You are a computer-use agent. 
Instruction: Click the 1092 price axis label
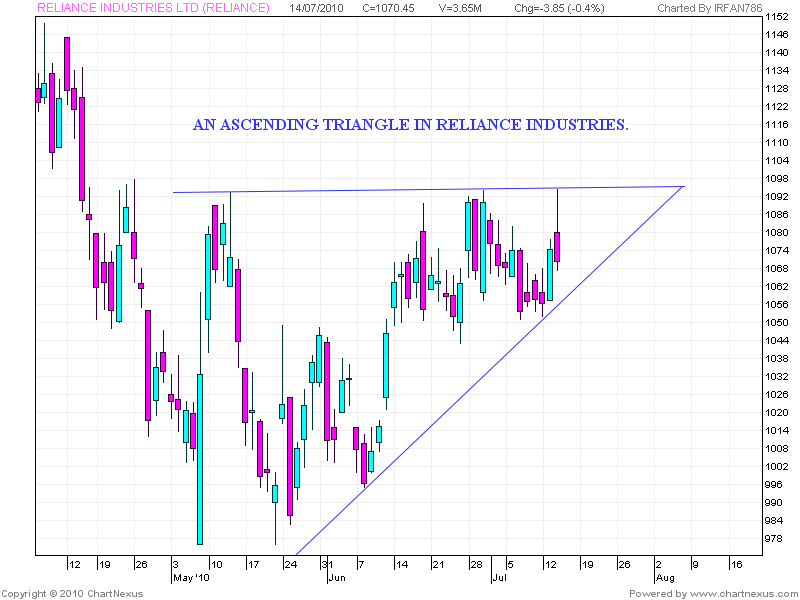(777, 196)
